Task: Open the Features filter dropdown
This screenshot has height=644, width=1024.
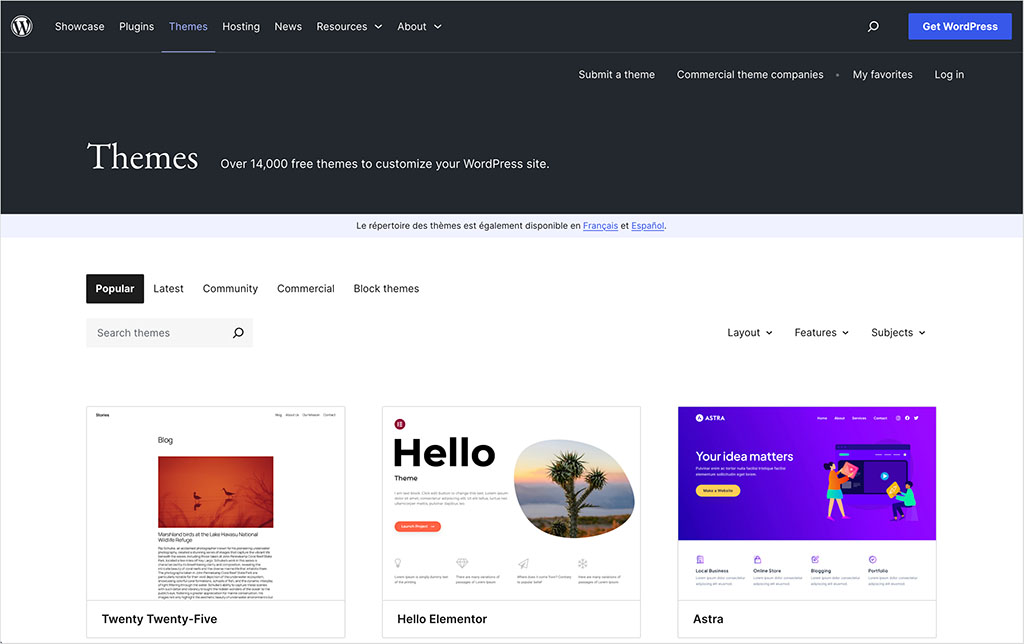Action: (x=822, y=332)
